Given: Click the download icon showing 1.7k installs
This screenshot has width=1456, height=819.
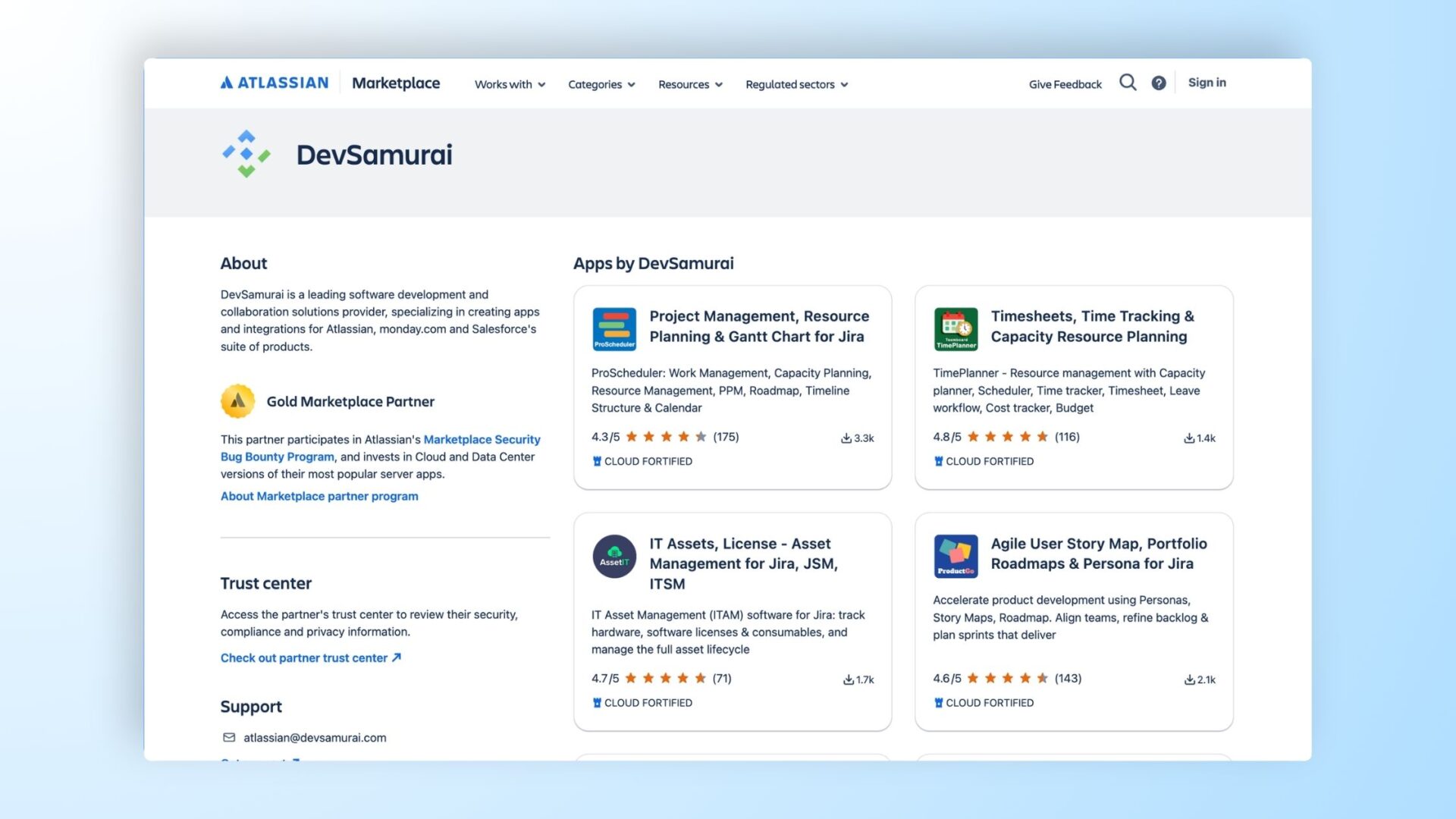Looking at the screenshot, I should pos(849,680).
